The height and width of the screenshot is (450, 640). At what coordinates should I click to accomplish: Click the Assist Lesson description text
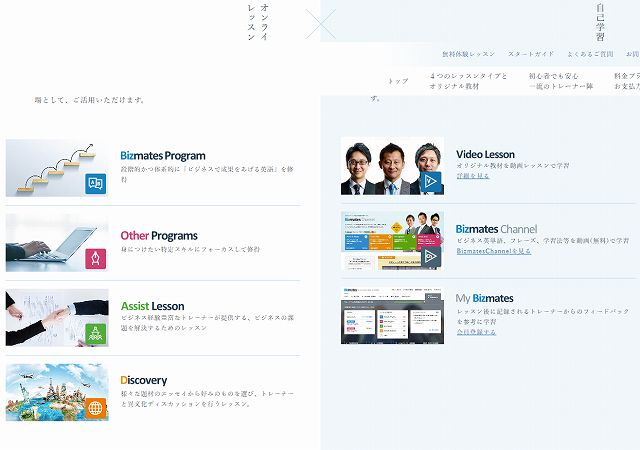coord(207,323)
